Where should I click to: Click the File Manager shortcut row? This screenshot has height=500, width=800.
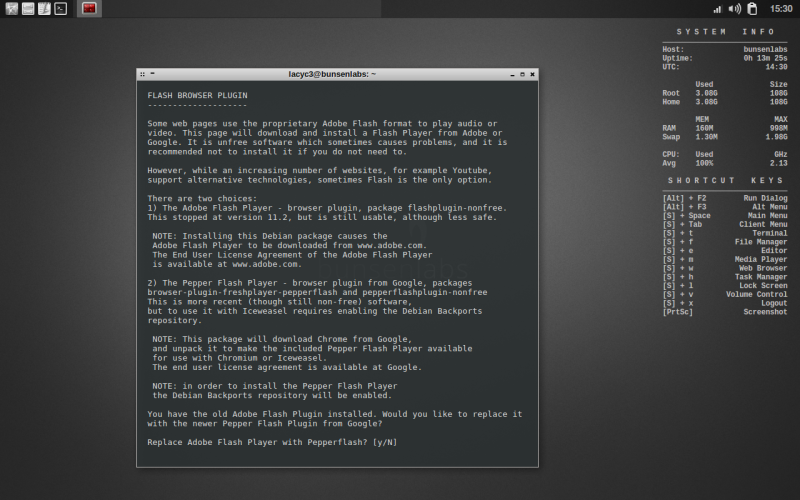coord(724,242)
